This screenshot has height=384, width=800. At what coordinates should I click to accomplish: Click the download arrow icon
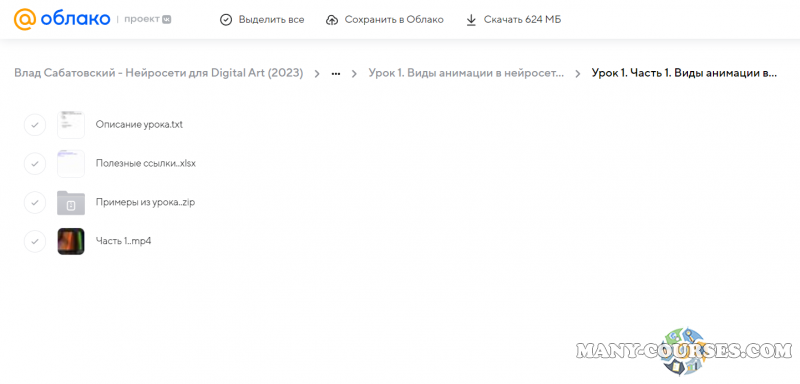[x=471, y=20]
